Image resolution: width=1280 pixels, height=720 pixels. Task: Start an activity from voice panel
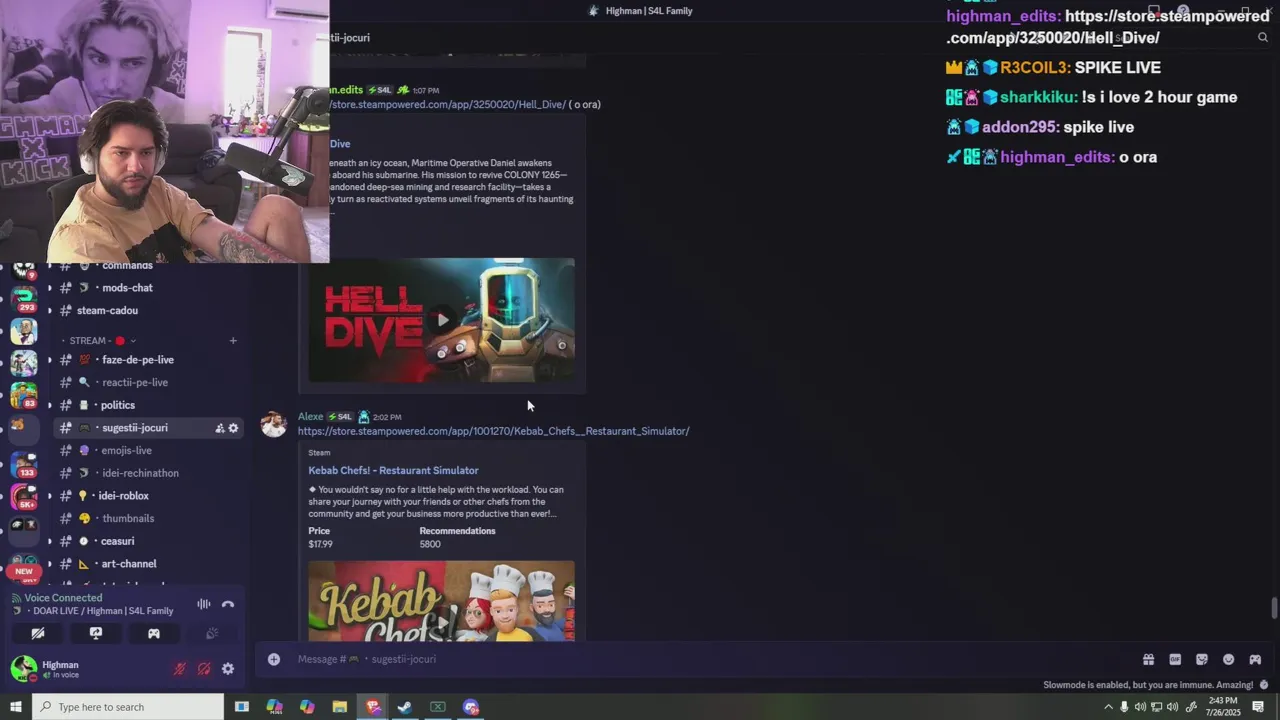[x=154, y=633]
